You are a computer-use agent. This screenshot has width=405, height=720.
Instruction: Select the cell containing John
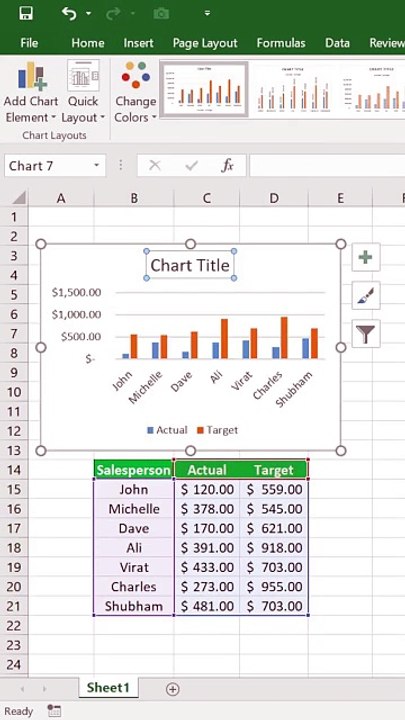click(134, 489)
